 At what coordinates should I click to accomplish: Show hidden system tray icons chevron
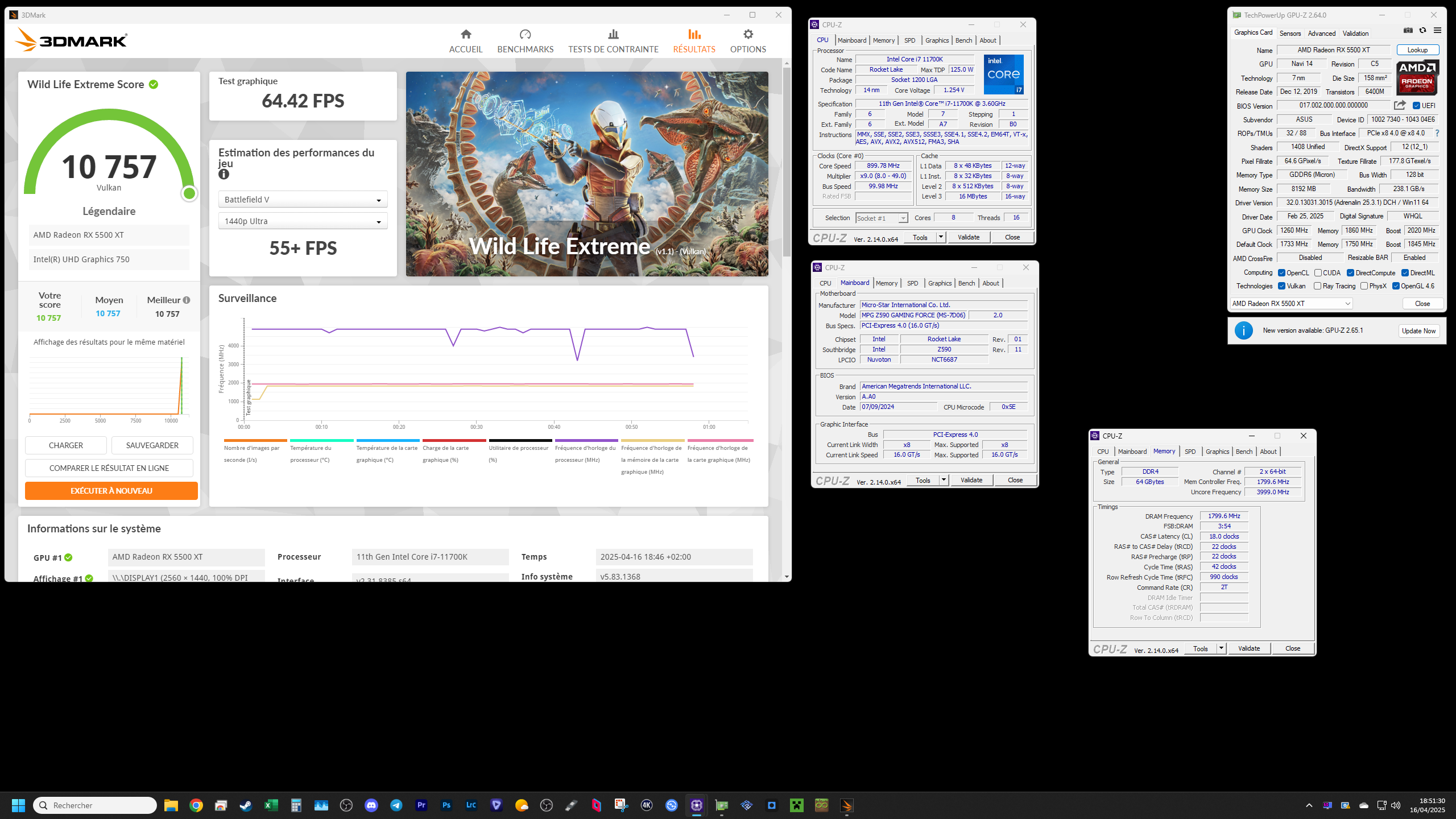[x=1309, y=805]
